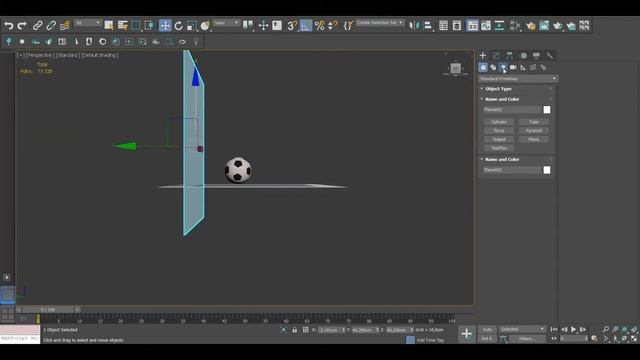Select the Helpers create category
This screenshot has width=640, height=360.
(523, 68)
